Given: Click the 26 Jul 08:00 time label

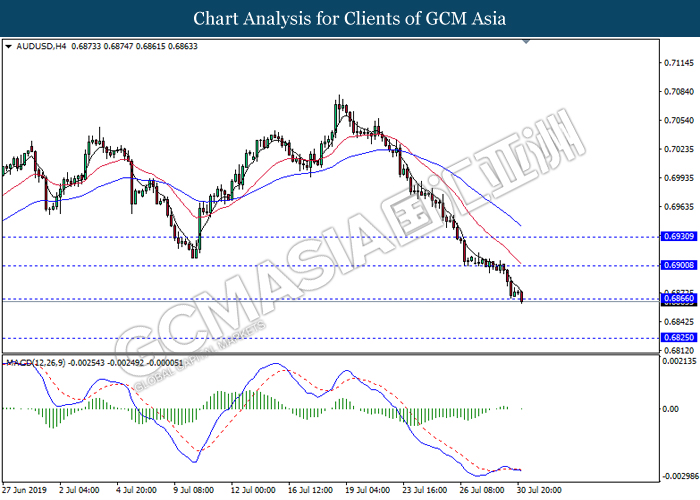Looking at the screenshot, I should 482,490.
